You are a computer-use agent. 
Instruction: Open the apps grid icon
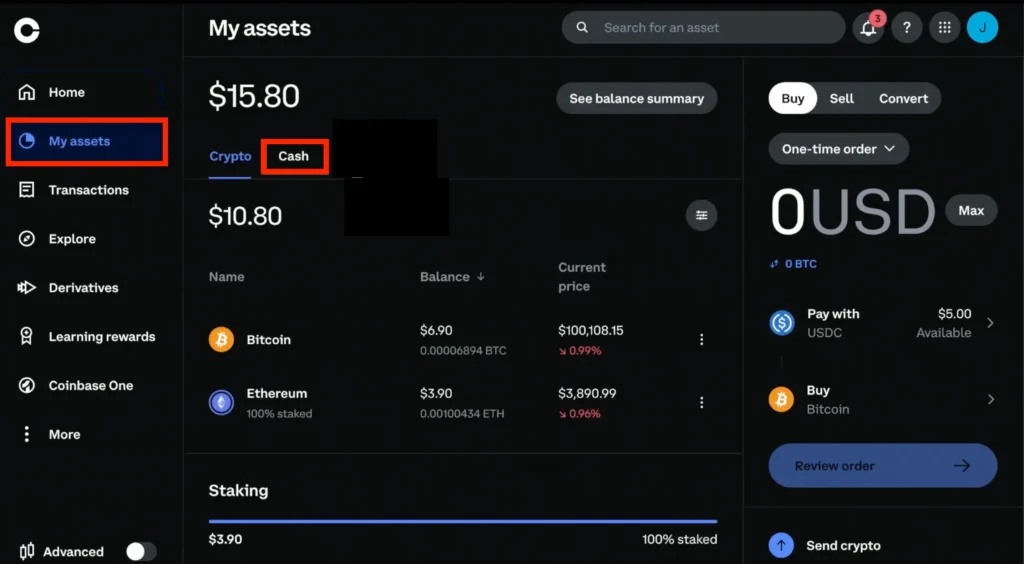pos(944,28)
